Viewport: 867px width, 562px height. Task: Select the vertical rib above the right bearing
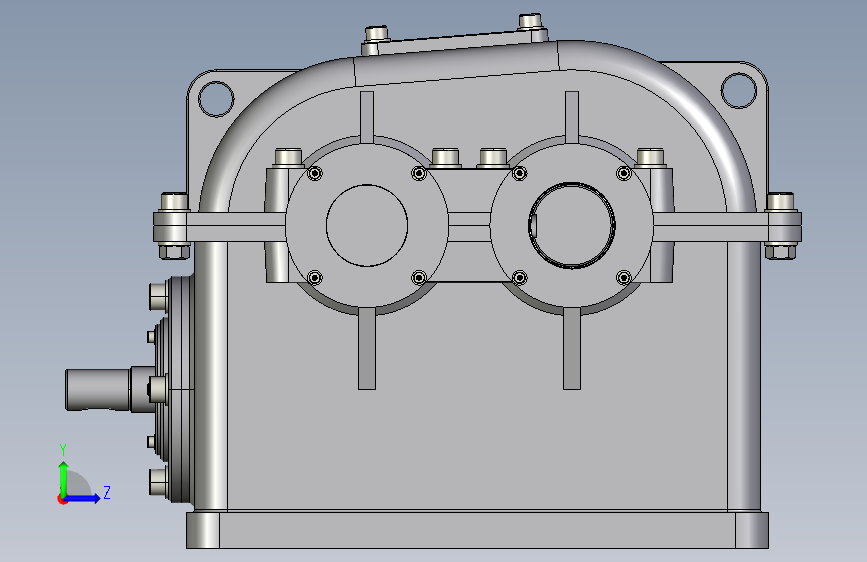tap(572, 116)
